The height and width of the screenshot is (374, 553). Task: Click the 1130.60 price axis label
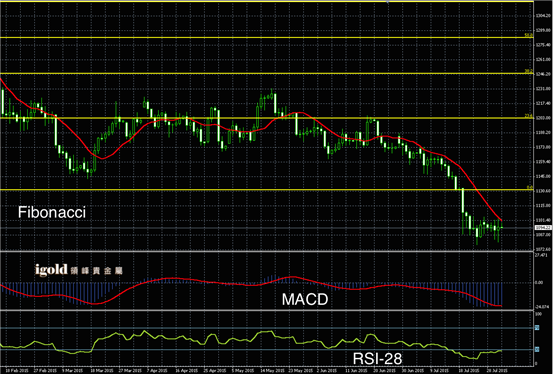point(543,191)
